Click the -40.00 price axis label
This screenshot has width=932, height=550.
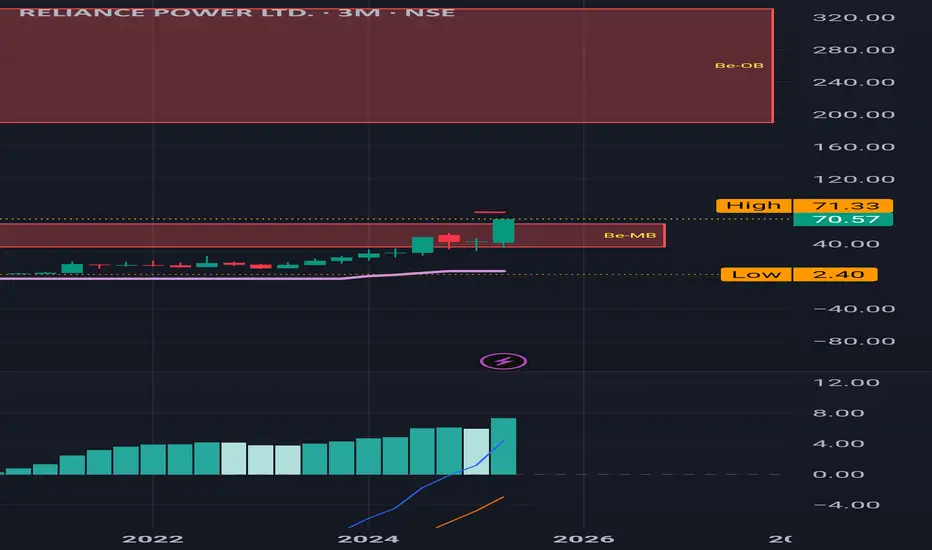(x=854, y=309)
